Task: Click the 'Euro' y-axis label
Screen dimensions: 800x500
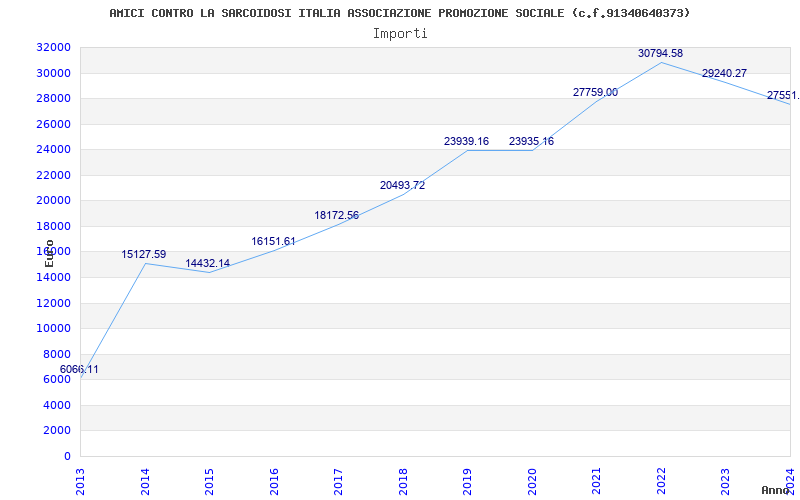Action: click(x=49, y=253)
